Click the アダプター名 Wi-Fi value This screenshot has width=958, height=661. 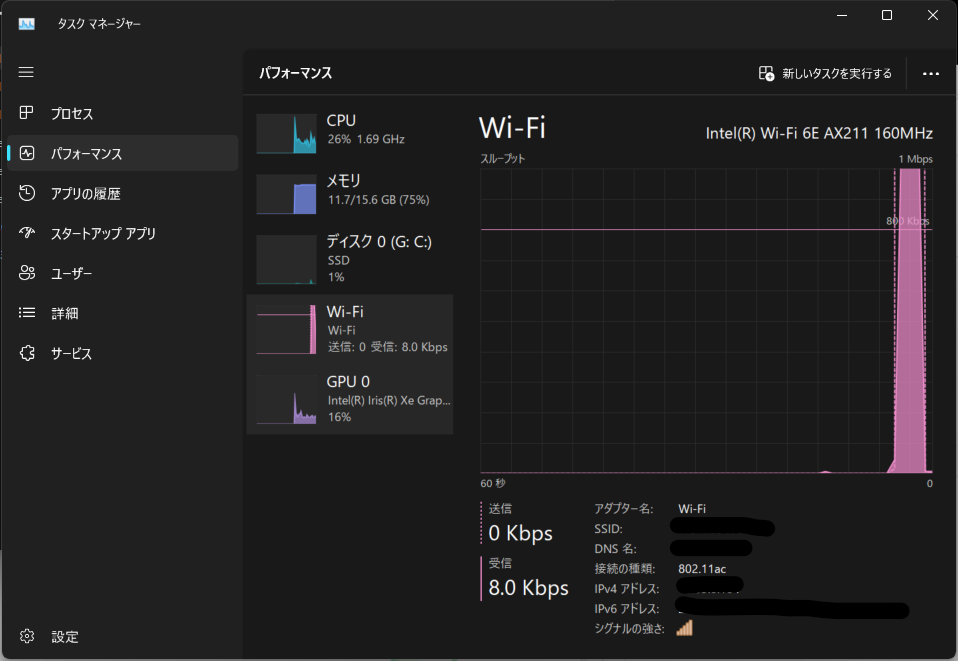(x=692, y=508)
